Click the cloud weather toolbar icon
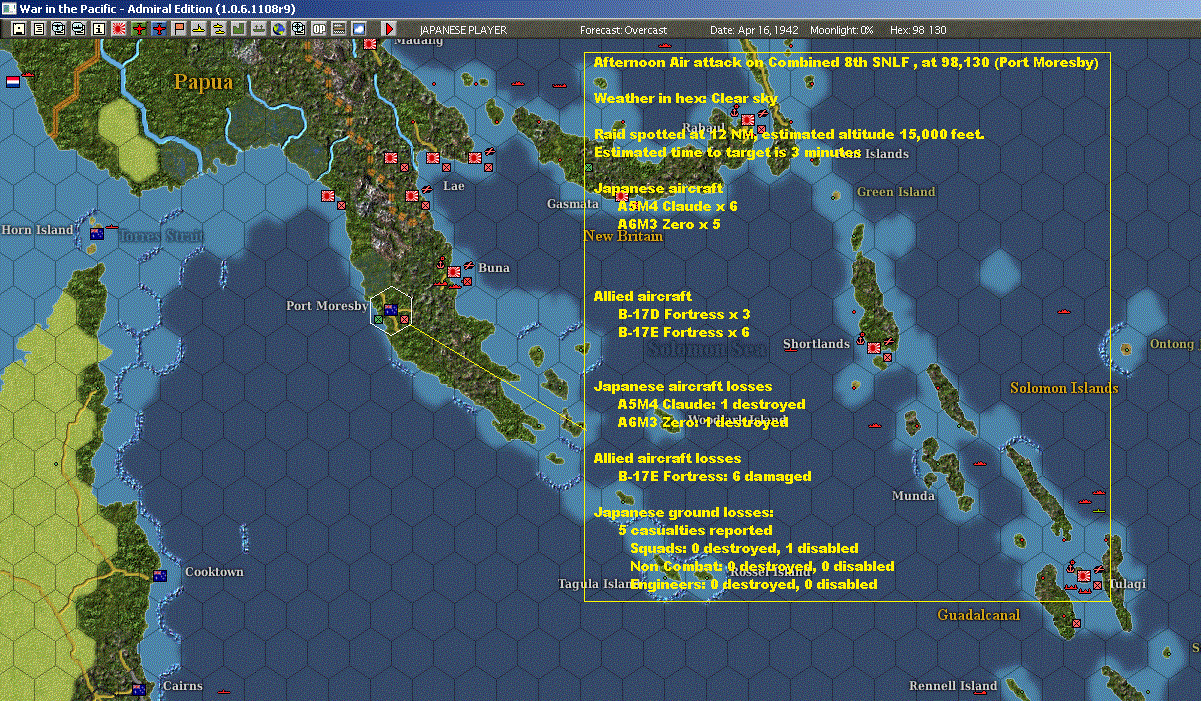Image resolution: width=1201 pixels, height=701 pixels. pyautogui.click(x=359, y=29)
